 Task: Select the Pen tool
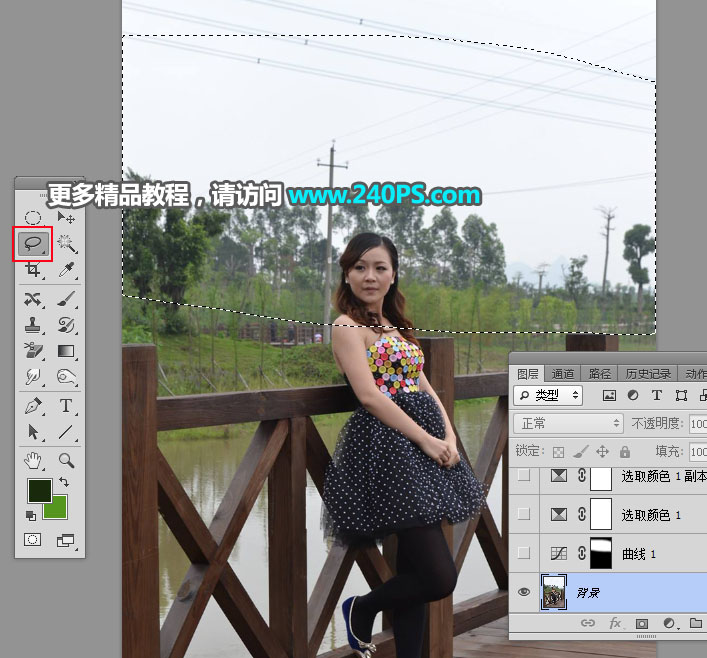pos(33,406)
